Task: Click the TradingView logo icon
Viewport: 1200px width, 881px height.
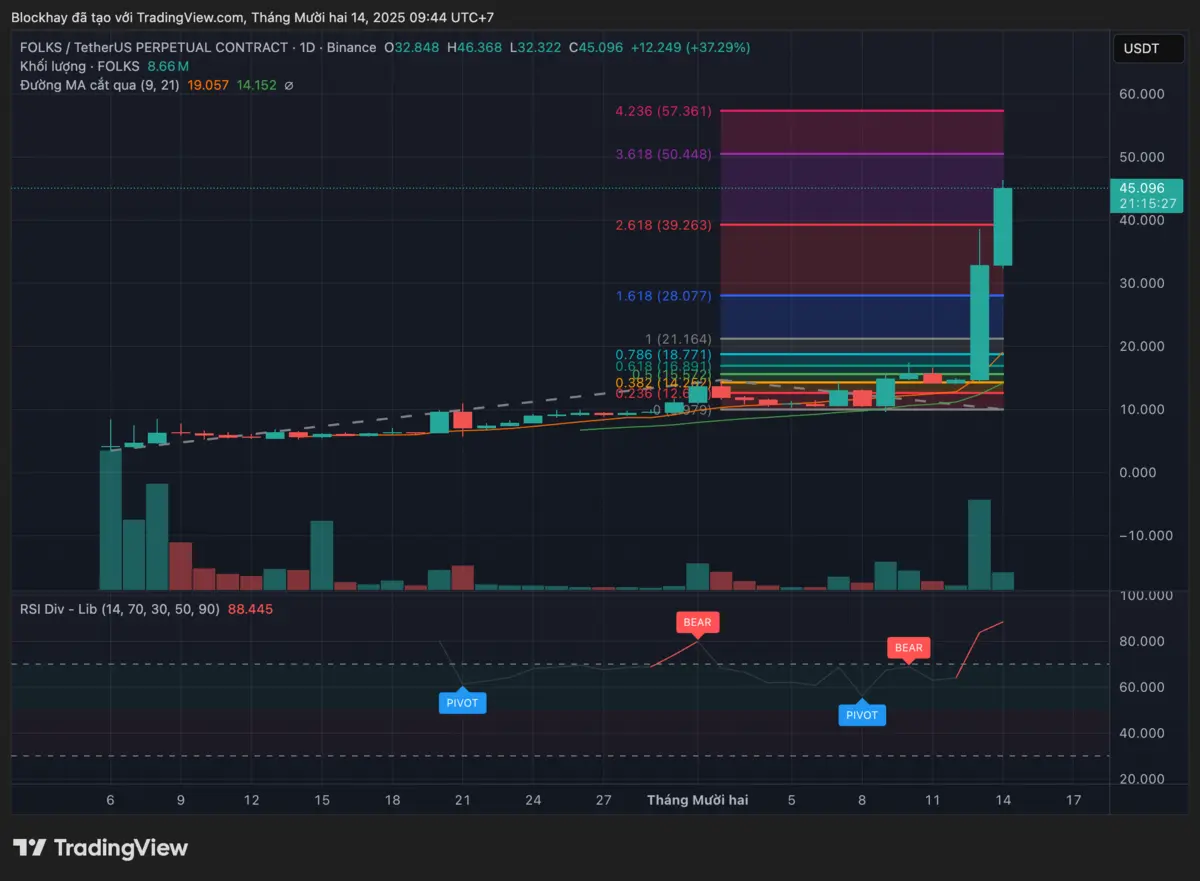Action: point(28,848)
